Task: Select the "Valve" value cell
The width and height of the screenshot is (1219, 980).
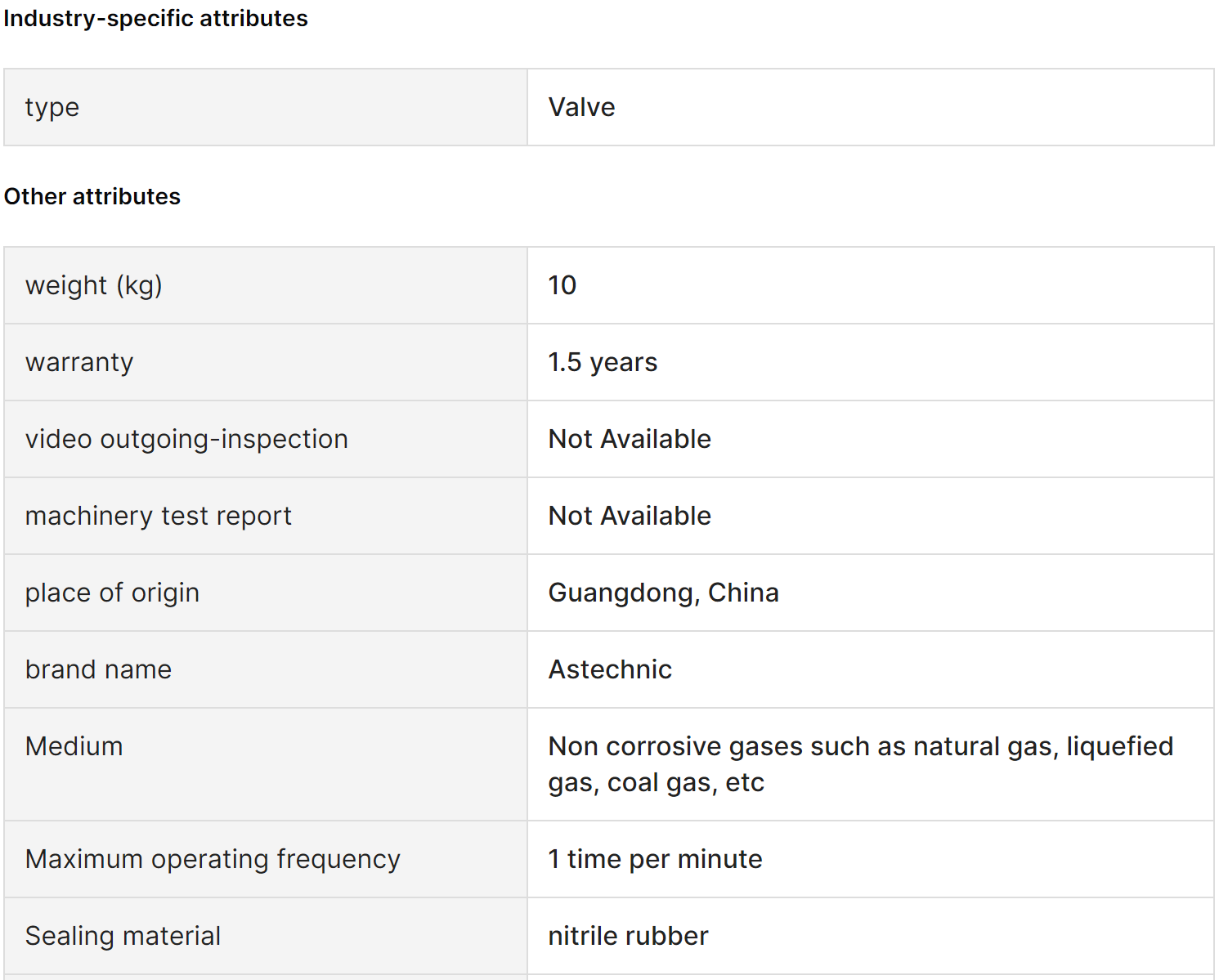Action: click(x=581, y=107)
